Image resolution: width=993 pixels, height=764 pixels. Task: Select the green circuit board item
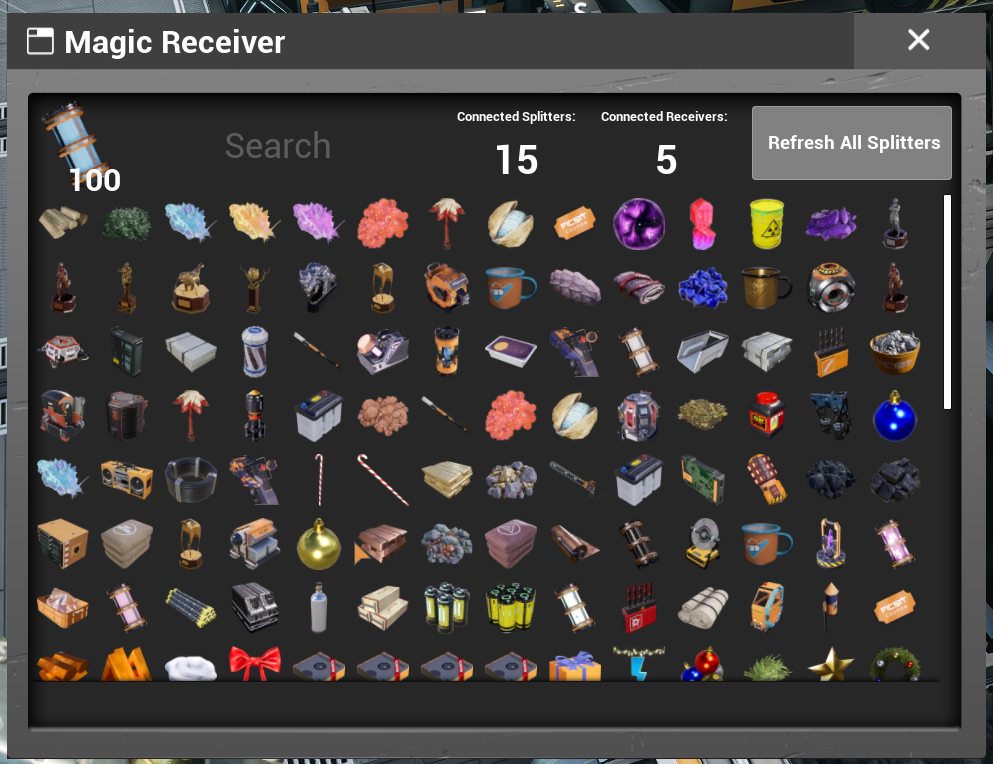coord(702,480)
